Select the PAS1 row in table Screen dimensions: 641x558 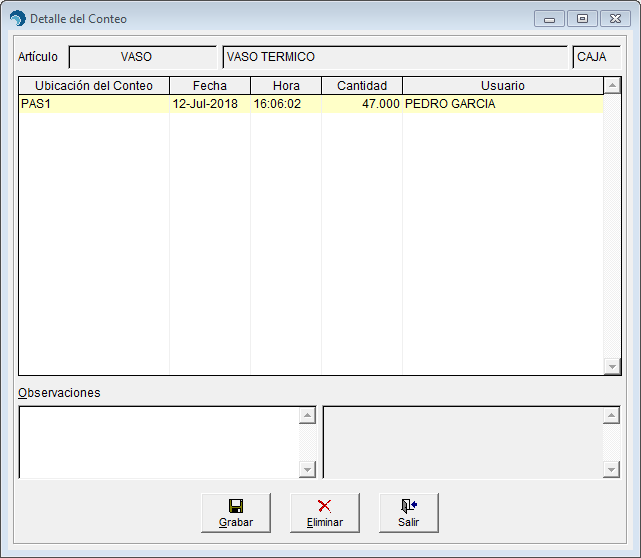pyautogui.click(x=94, y=104)
